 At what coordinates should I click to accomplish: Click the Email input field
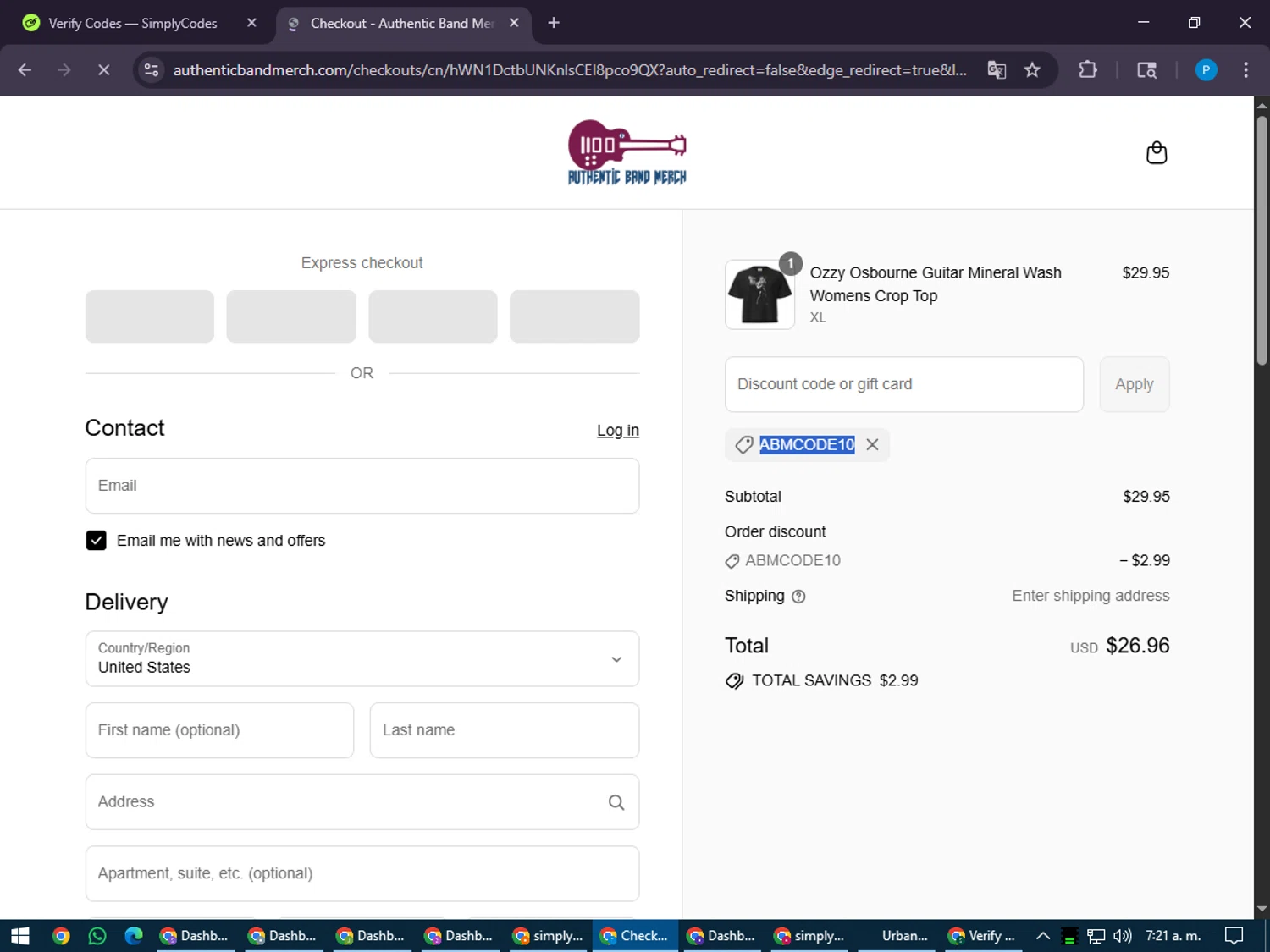362,486
